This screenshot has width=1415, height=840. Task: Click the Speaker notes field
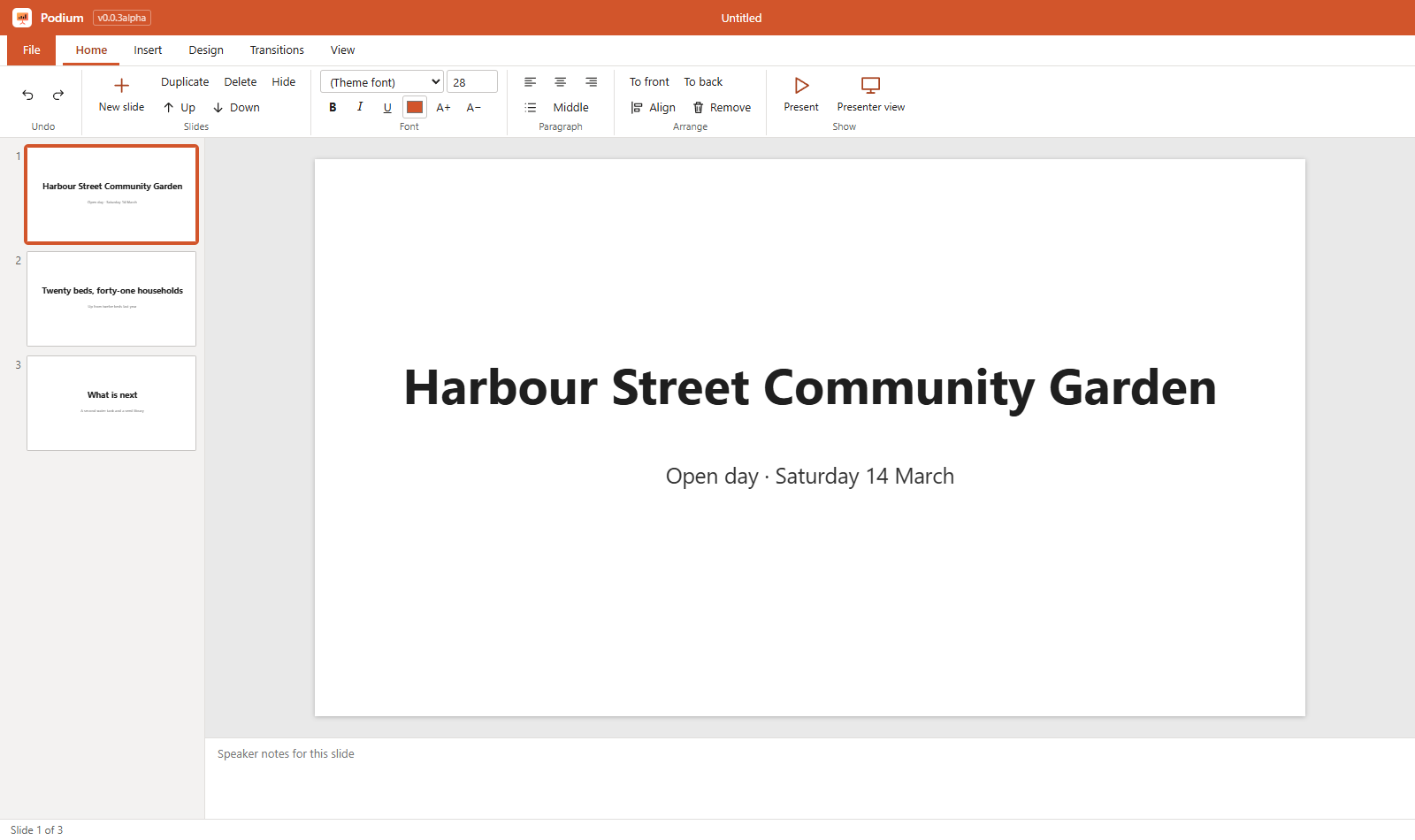810,778
